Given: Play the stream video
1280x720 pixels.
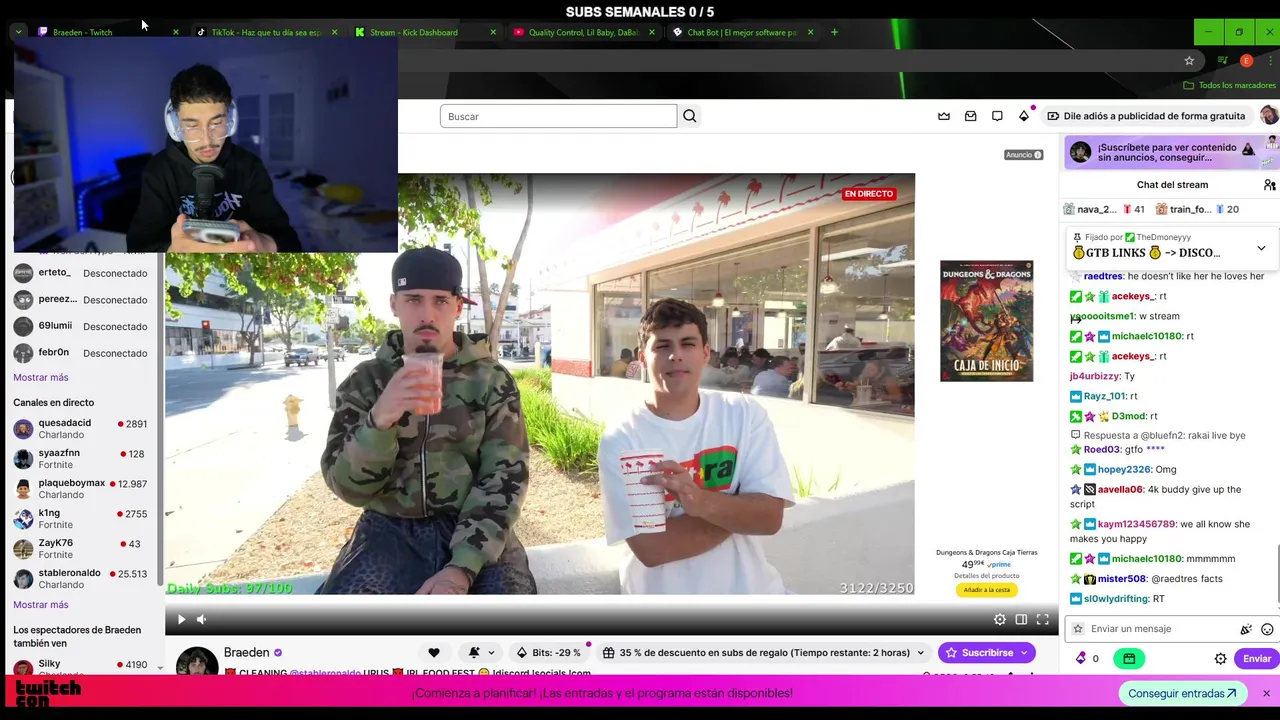Looking at the screenshot, I should 181,619.
